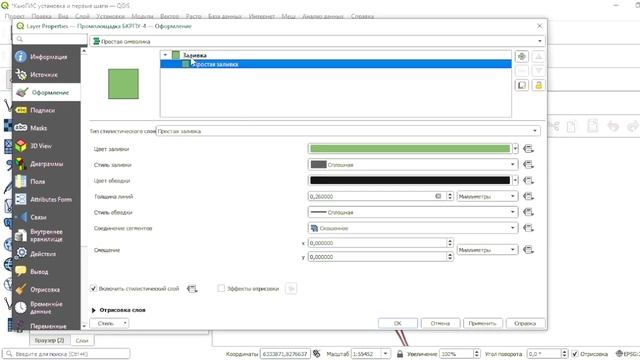
Task: Click the Отмена button
Action: [x=440, y=323]
